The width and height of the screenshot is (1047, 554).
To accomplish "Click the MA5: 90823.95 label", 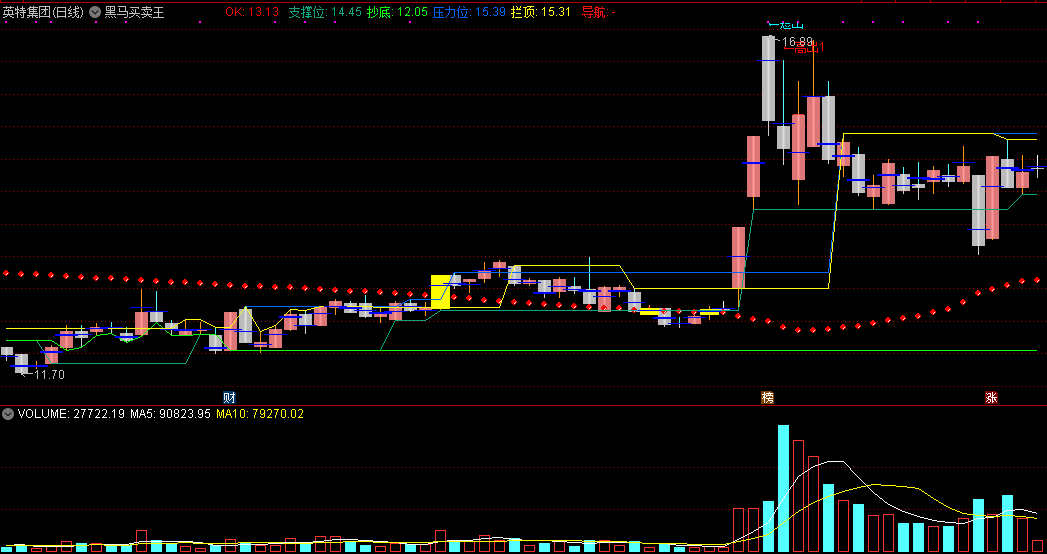I will click(170, 414).
